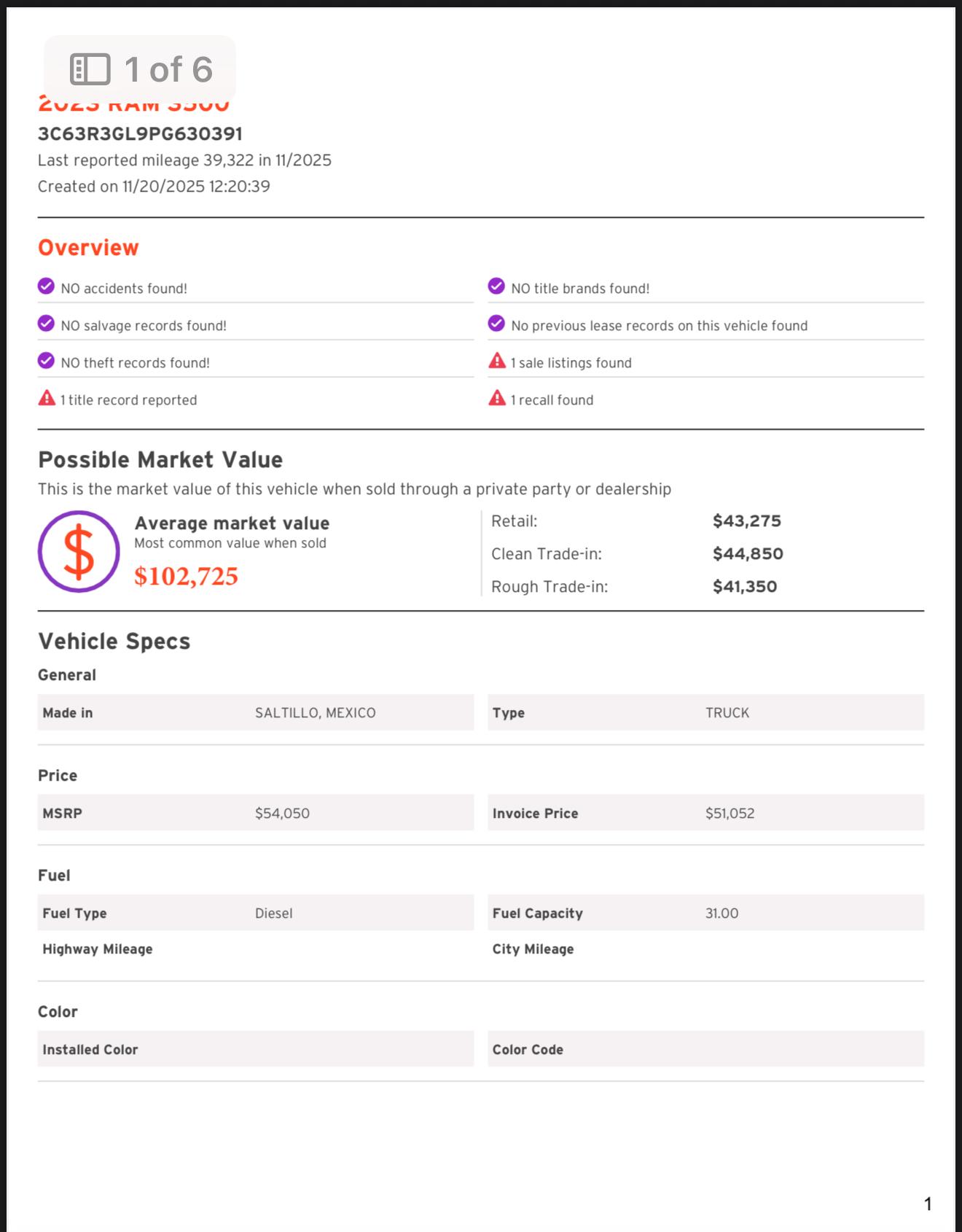Click the circled dollar sign market value icon
The width and height of the screenshot is (962, 1232).
(79, 551)
